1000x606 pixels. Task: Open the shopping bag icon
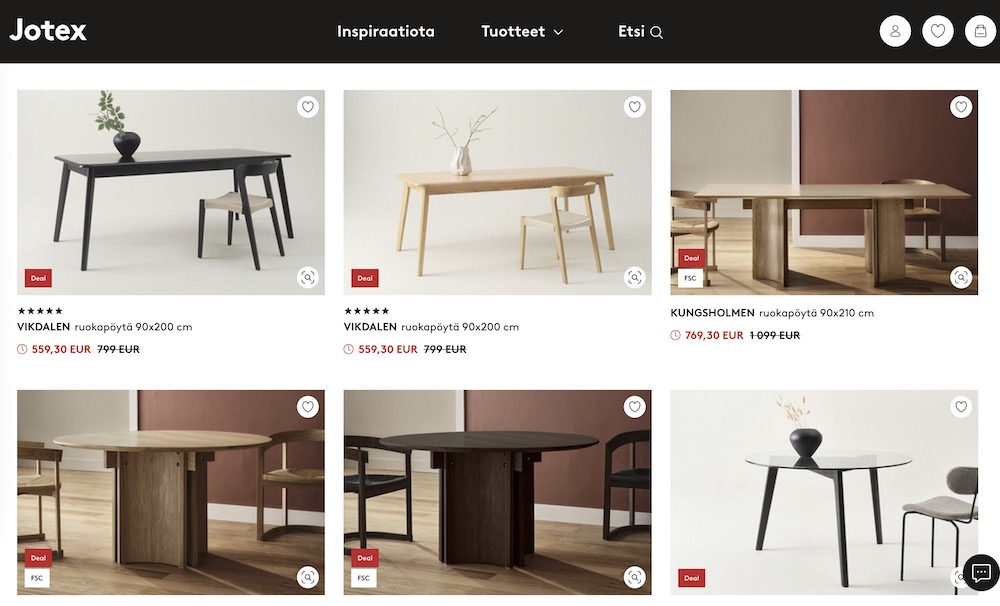pyautogui.click(x=980, y=31)
